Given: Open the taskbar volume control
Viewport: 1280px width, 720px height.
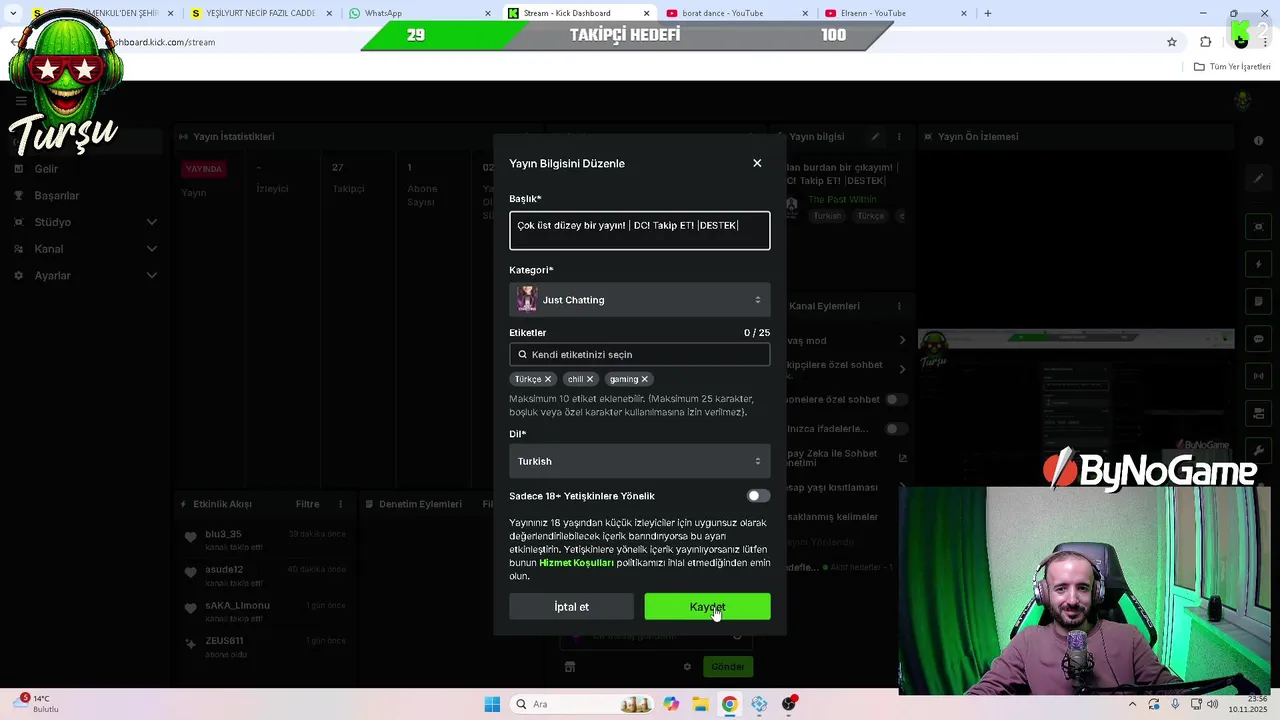Looking at the screenshot, I should pos(1213,704).
